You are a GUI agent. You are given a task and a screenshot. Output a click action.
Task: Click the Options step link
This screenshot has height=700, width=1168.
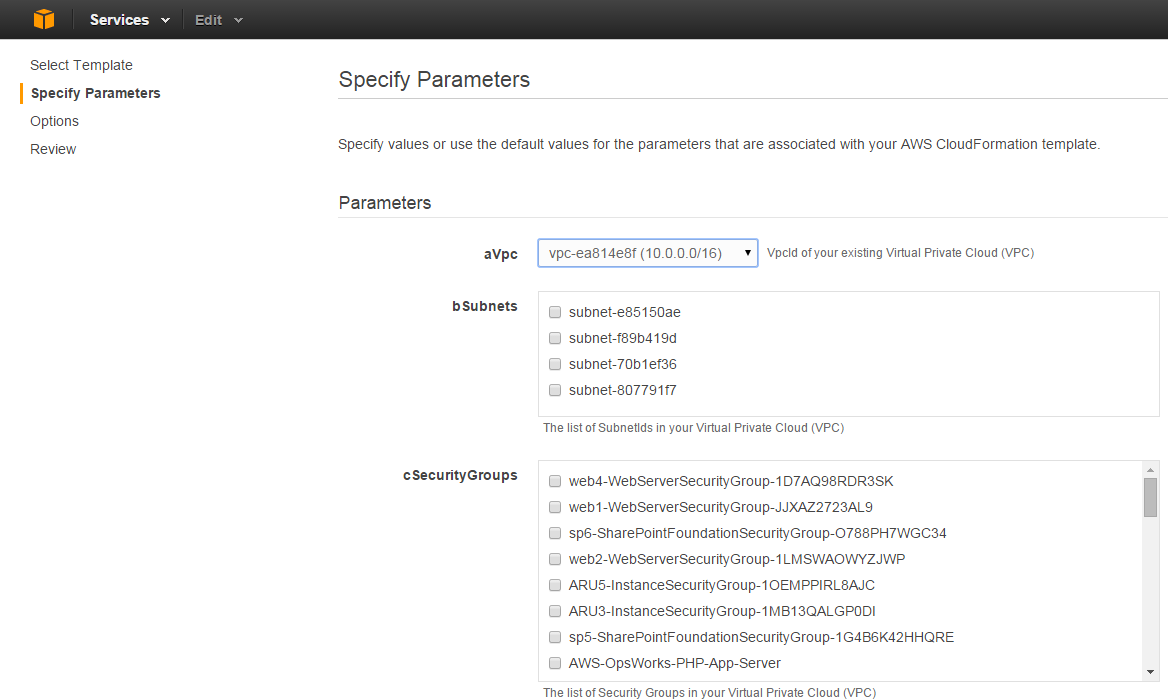(54, 121)
